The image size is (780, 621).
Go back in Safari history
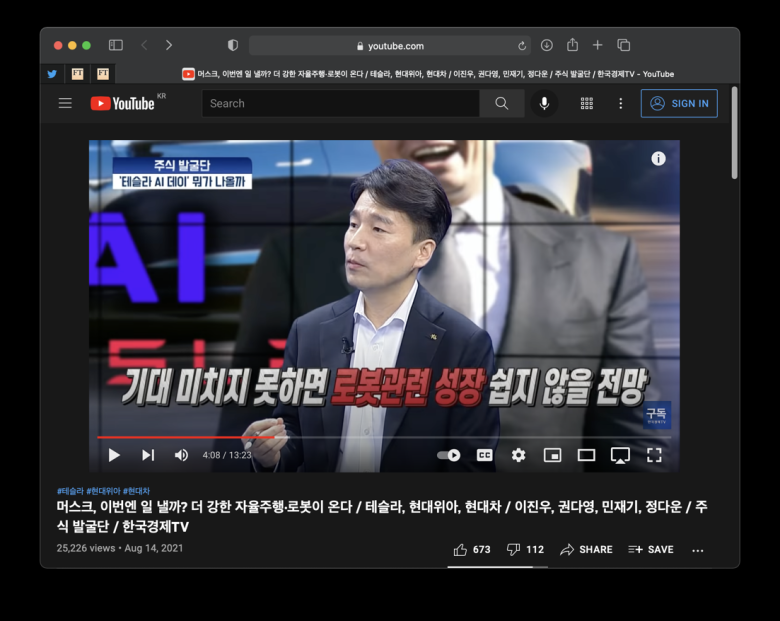(144, 45)
